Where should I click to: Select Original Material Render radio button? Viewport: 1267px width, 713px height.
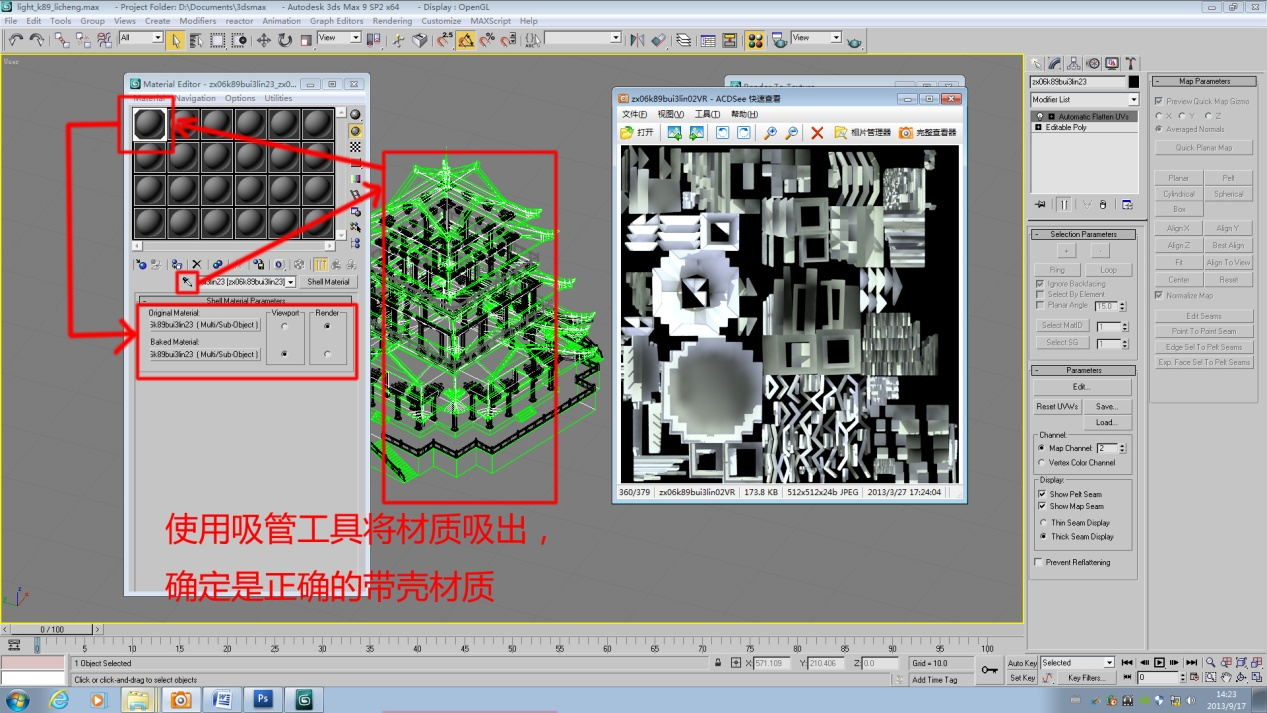click(327, 326)
